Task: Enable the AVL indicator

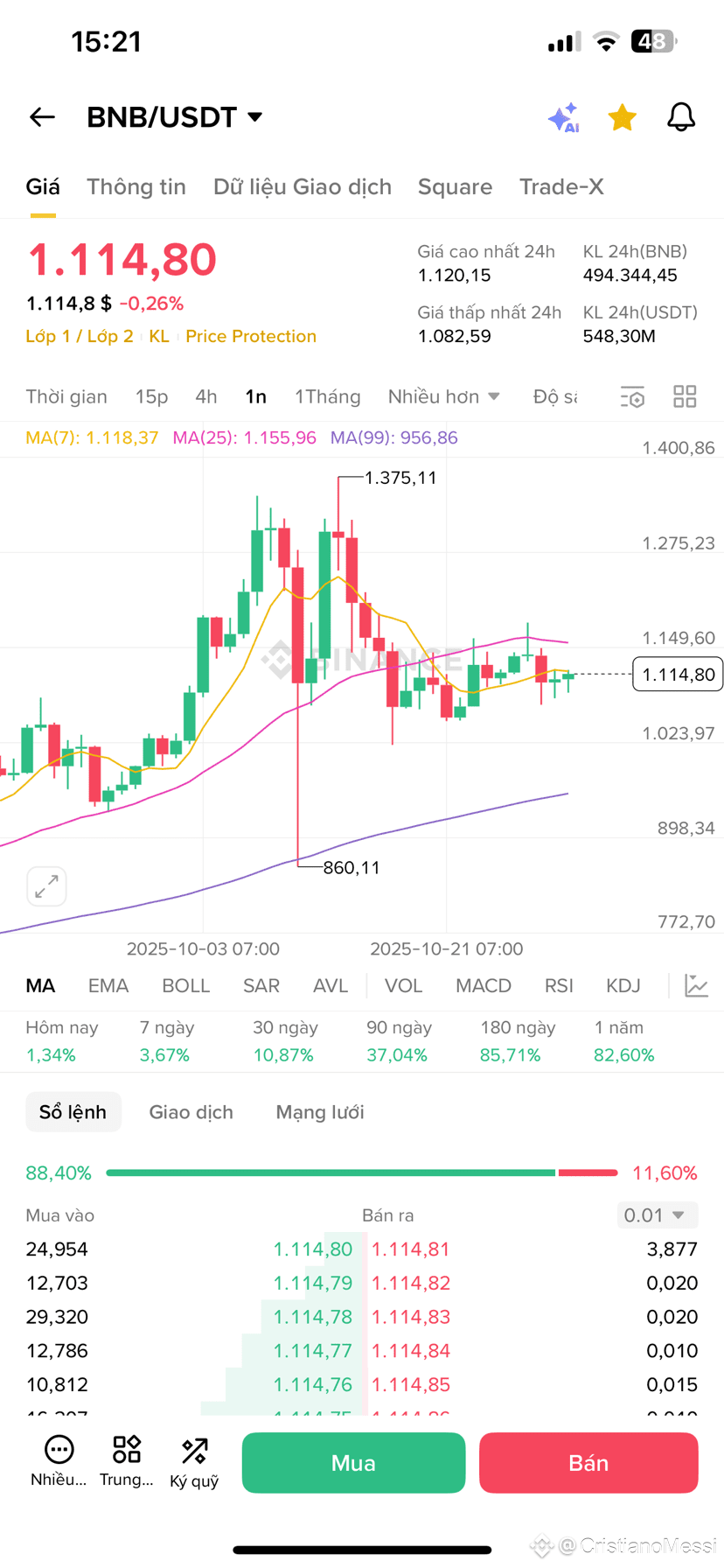Action: [x=331, y=986]
